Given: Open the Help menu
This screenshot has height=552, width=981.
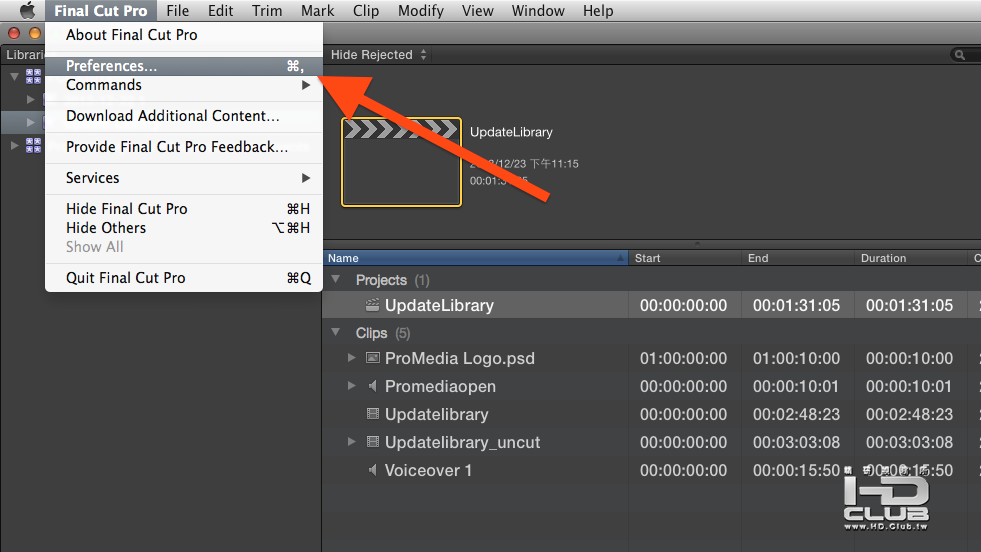Looking at the screenshot, I should [598, 11].
